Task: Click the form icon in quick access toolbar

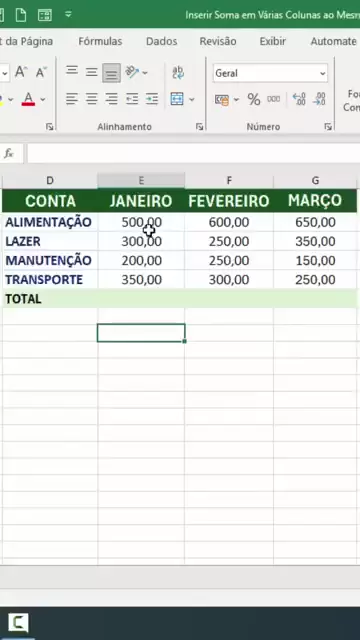Action: click(44, 15)
